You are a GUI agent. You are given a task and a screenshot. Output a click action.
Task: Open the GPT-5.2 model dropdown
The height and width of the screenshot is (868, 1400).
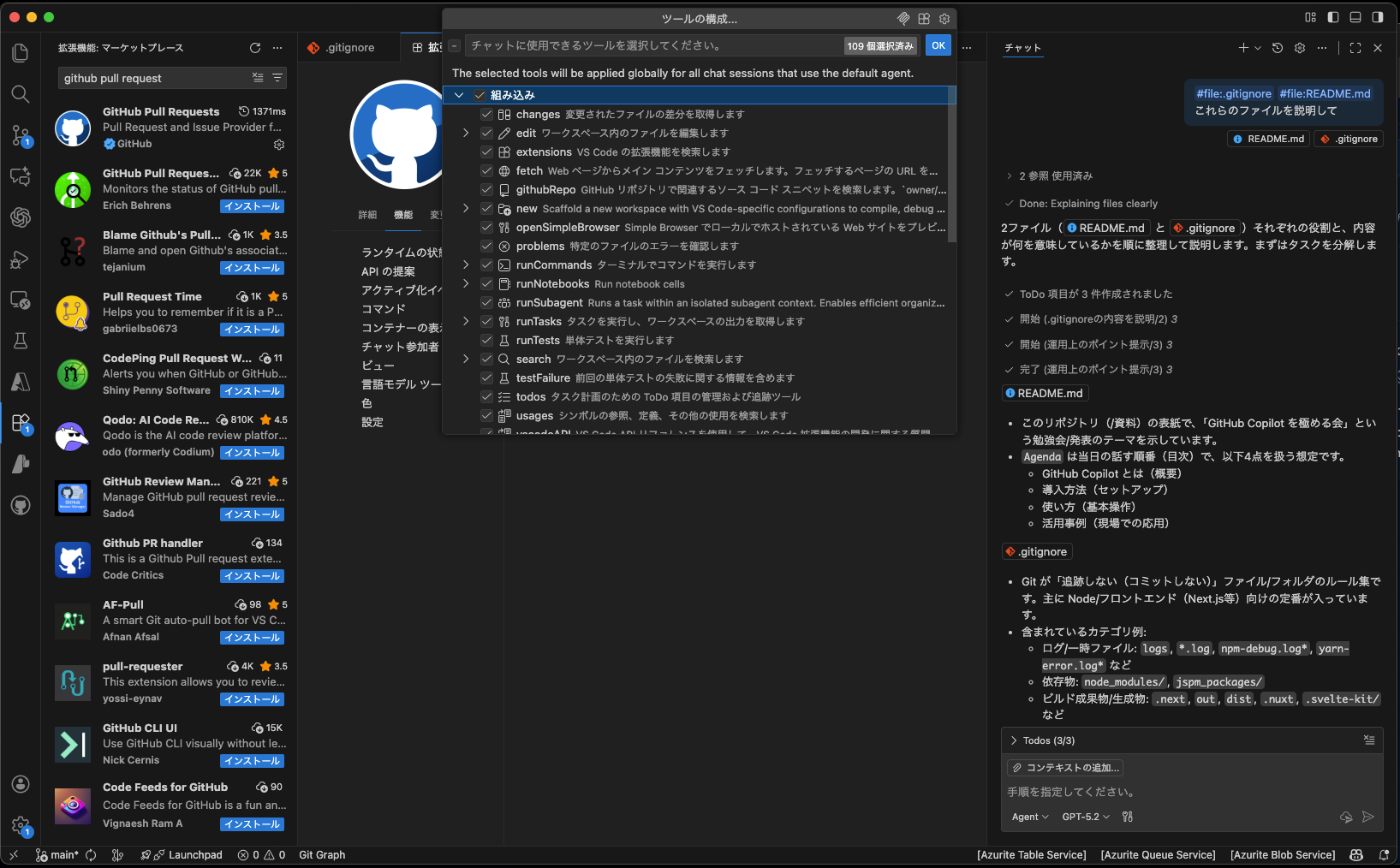click(1086, 817)
